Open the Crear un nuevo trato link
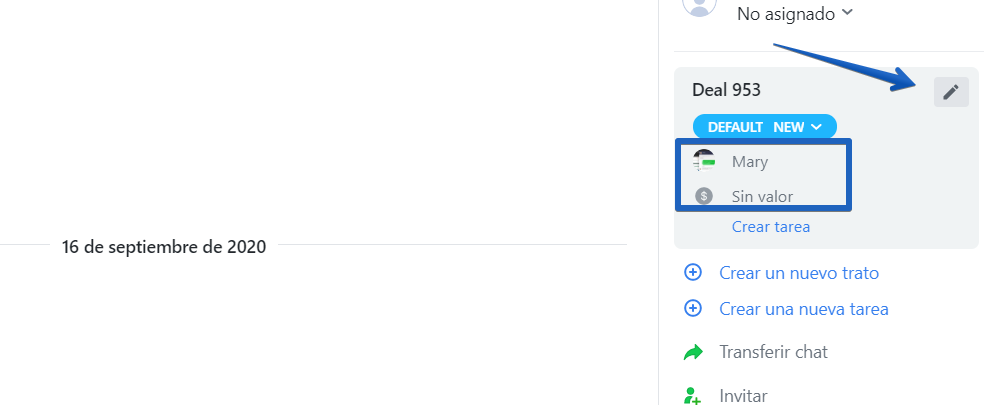The height and width of the screenshot is (405, 986). pyautogui.click(x=799, y=273)
